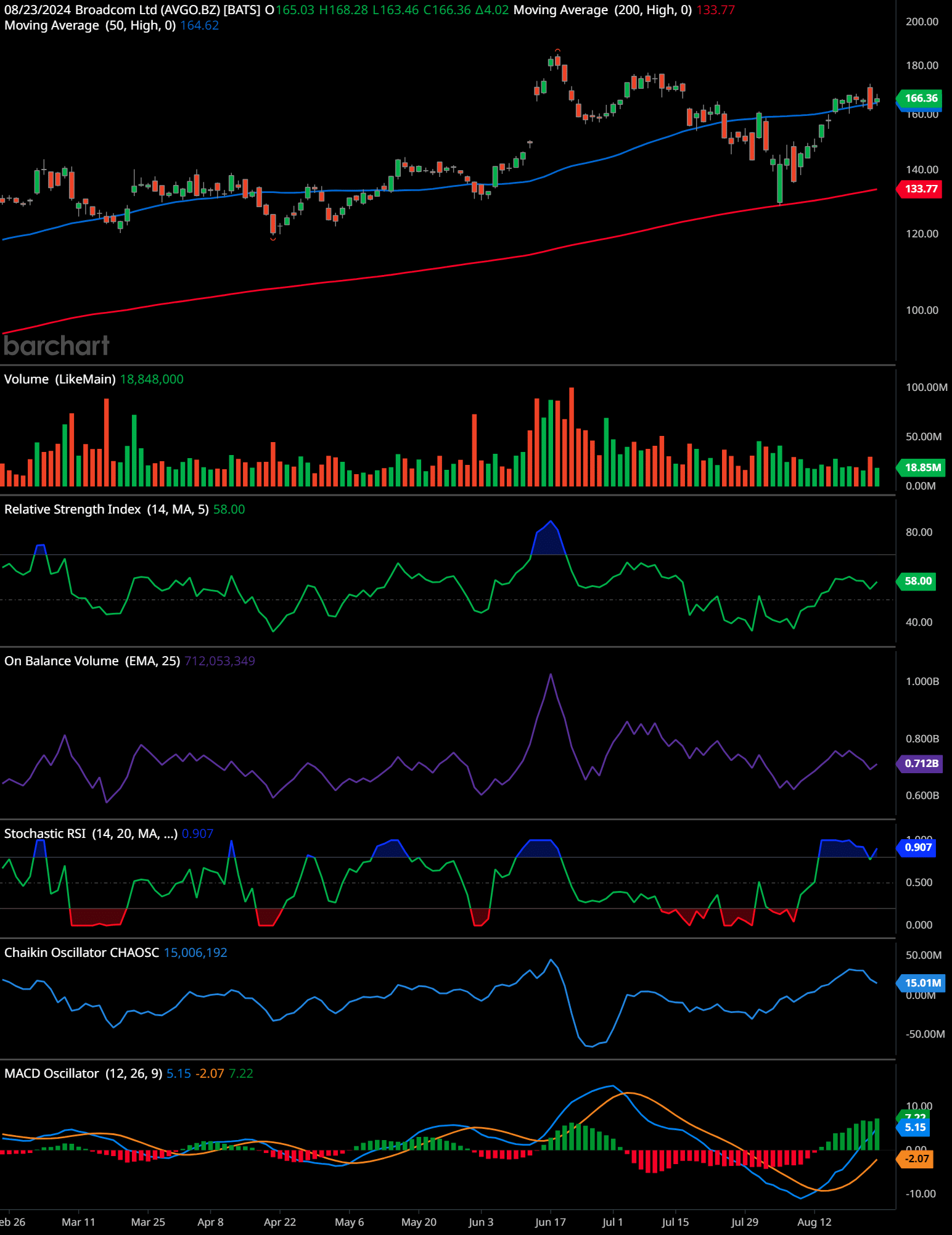Click the 15,006,192 Chaikin value
Screen dimensions: 952x1235
[195, 953]
